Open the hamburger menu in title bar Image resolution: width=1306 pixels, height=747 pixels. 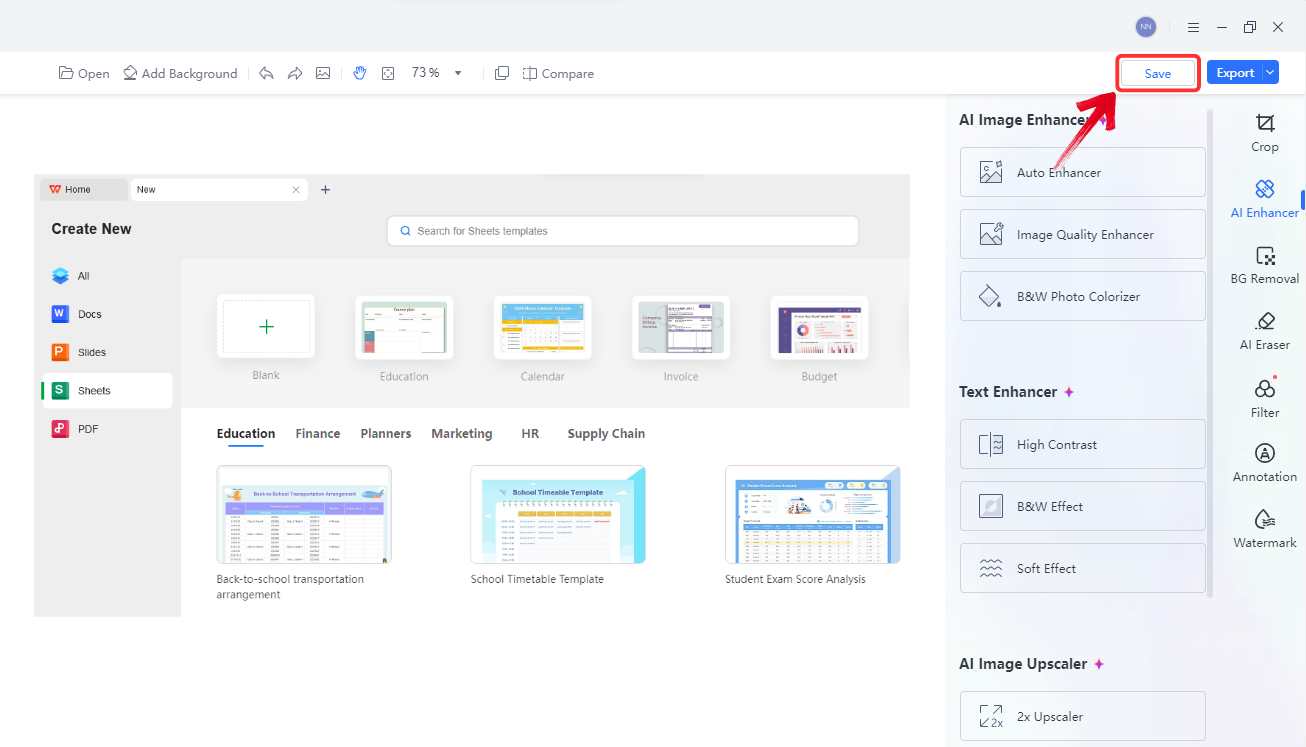click(1193, 27)
